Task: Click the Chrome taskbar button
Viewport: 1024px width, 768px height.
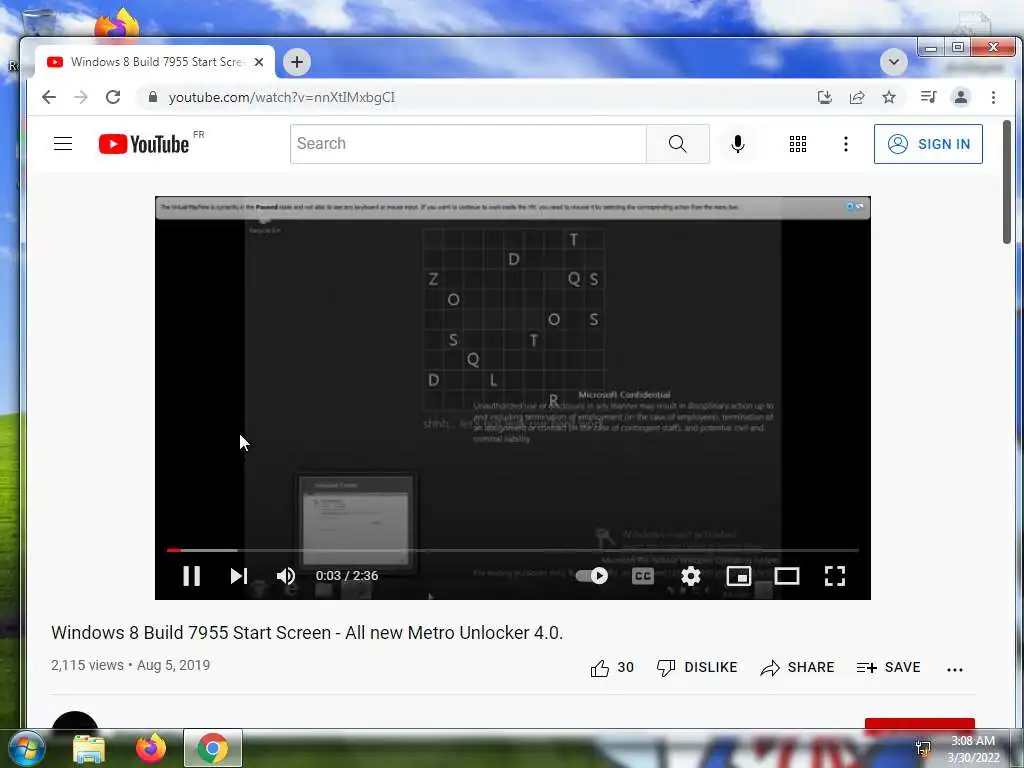Action: (x=213, y=748)
